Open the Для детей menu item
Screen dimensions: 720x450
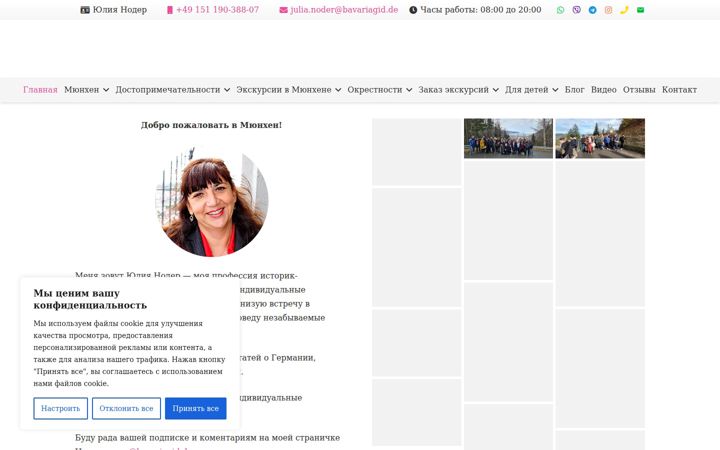coord(527,90)
